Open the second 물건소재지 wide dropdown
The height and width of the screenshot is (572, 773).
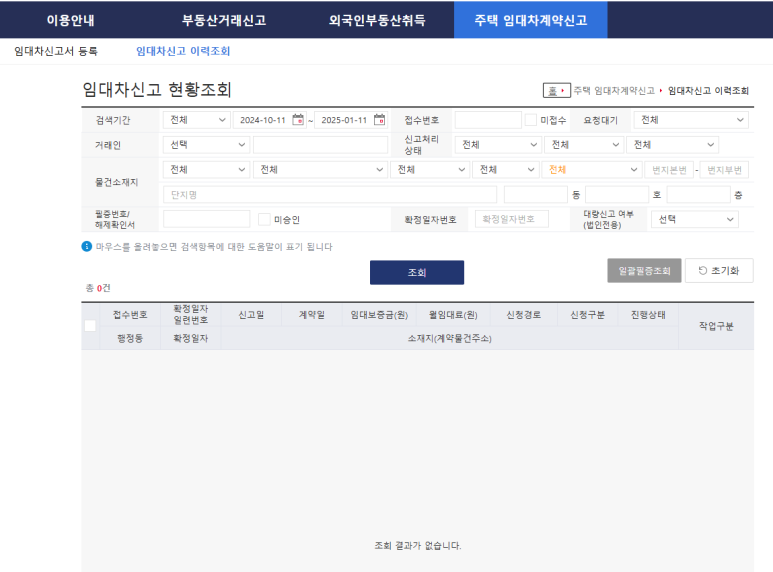(x=320, y=170)
